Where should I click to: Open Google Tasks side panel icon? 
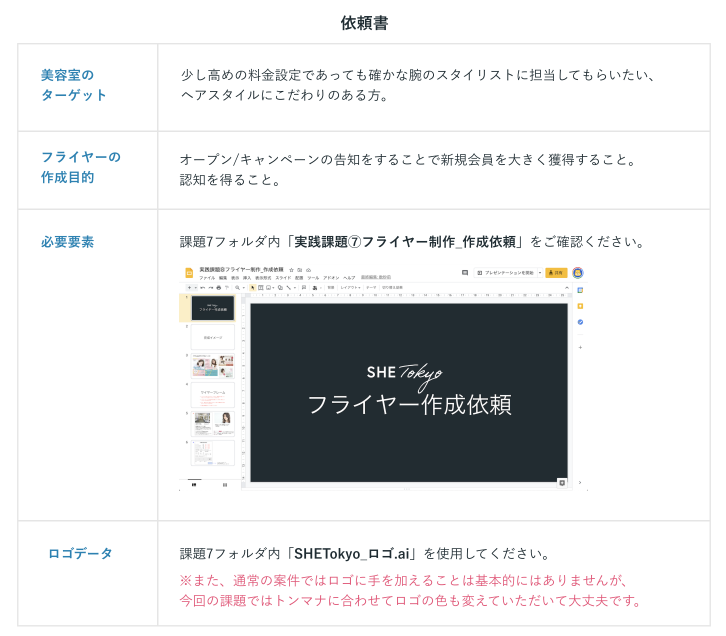(x=580, y=321)
